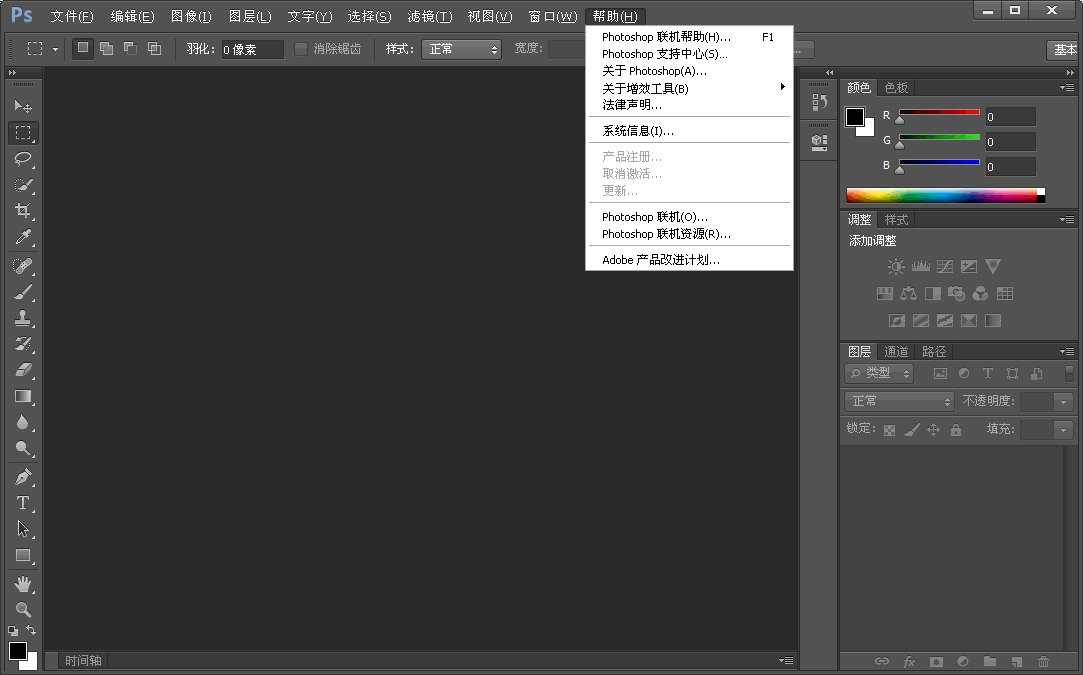The image size is (1083, 675).
Task: Select the Blur tool
Action: click(x=23, y=423)
